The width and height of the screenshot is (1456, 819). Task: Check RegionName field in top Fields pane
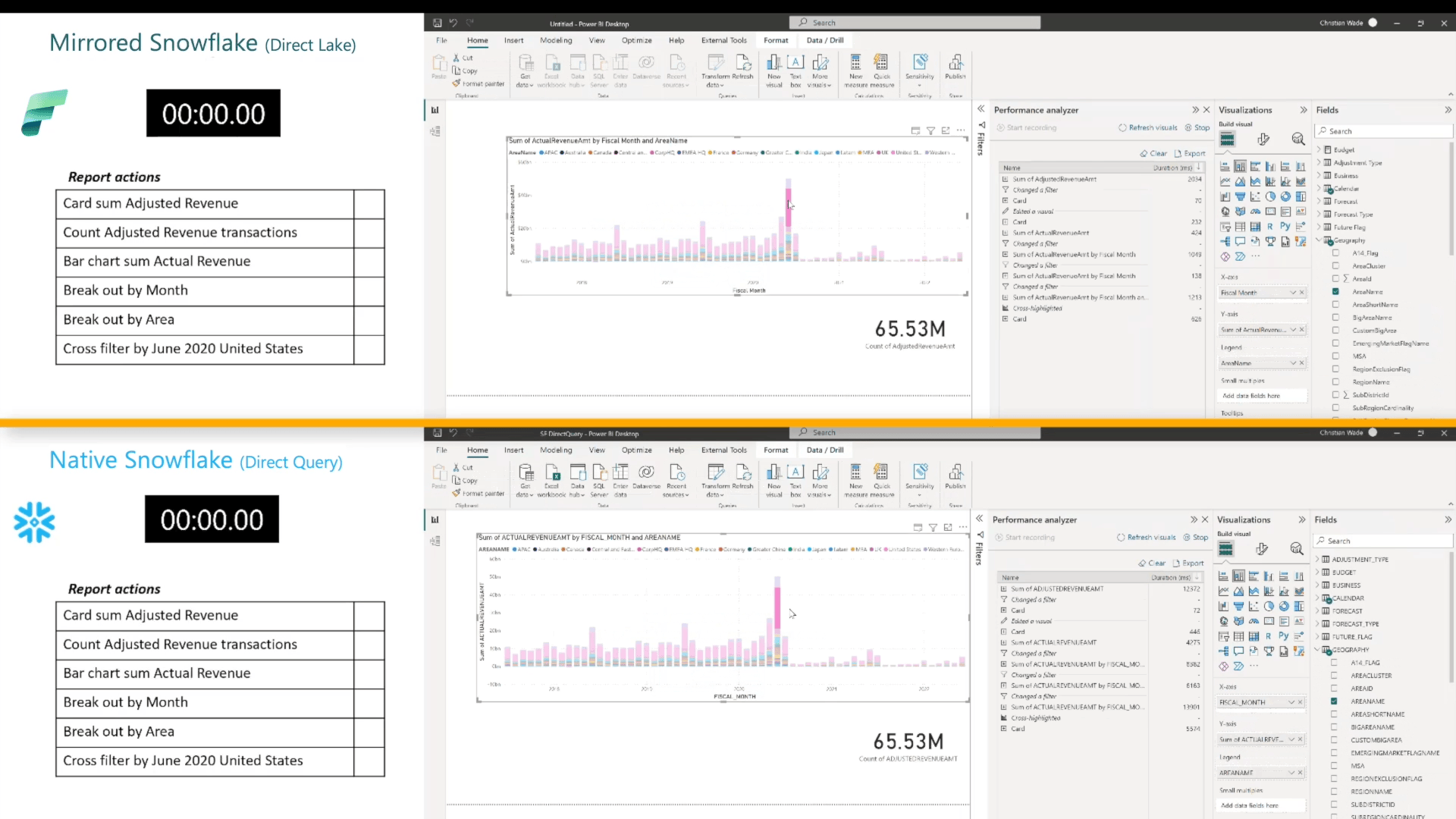coord(1335,382)
